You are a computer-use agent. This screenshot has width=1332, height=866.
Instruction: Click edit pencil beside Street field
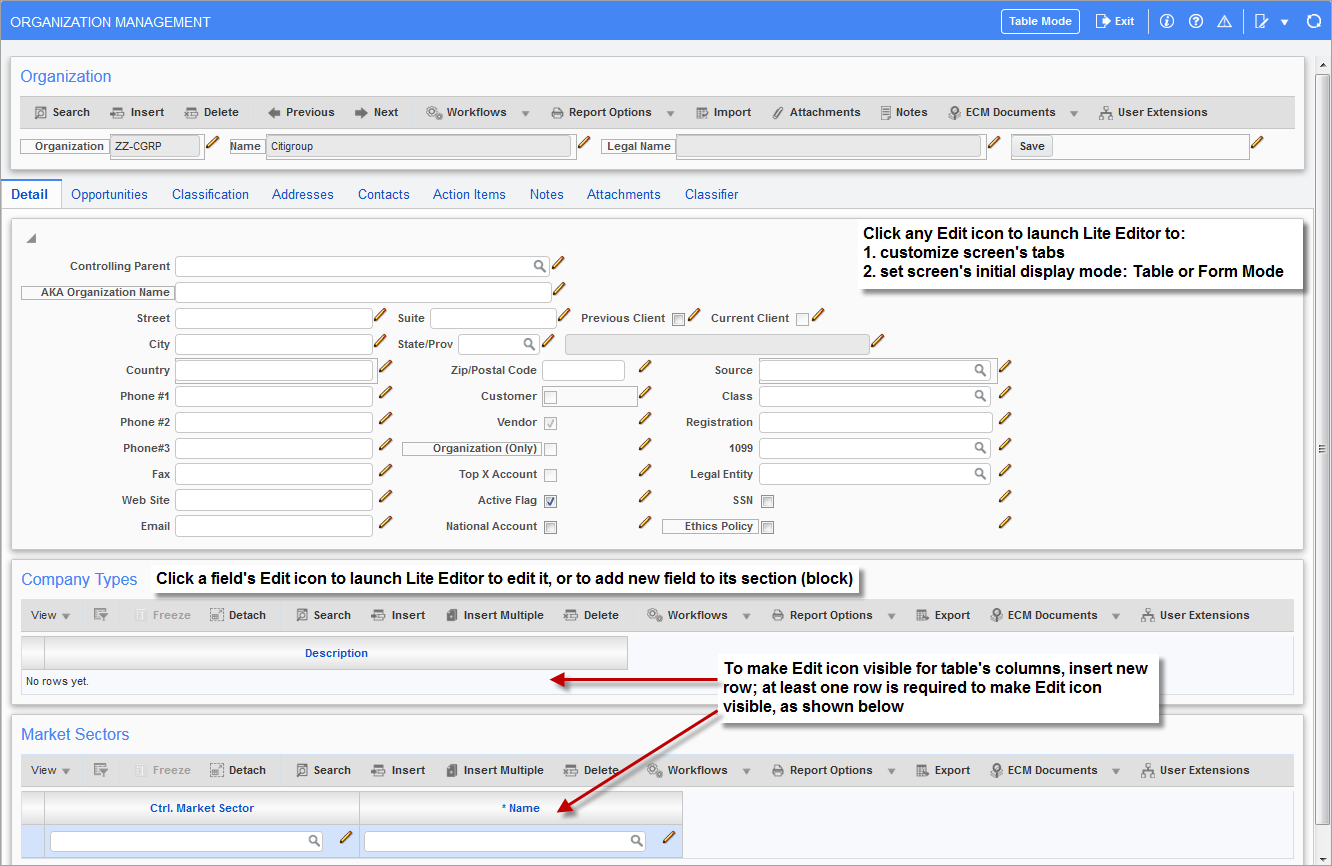tap(380, 315)
